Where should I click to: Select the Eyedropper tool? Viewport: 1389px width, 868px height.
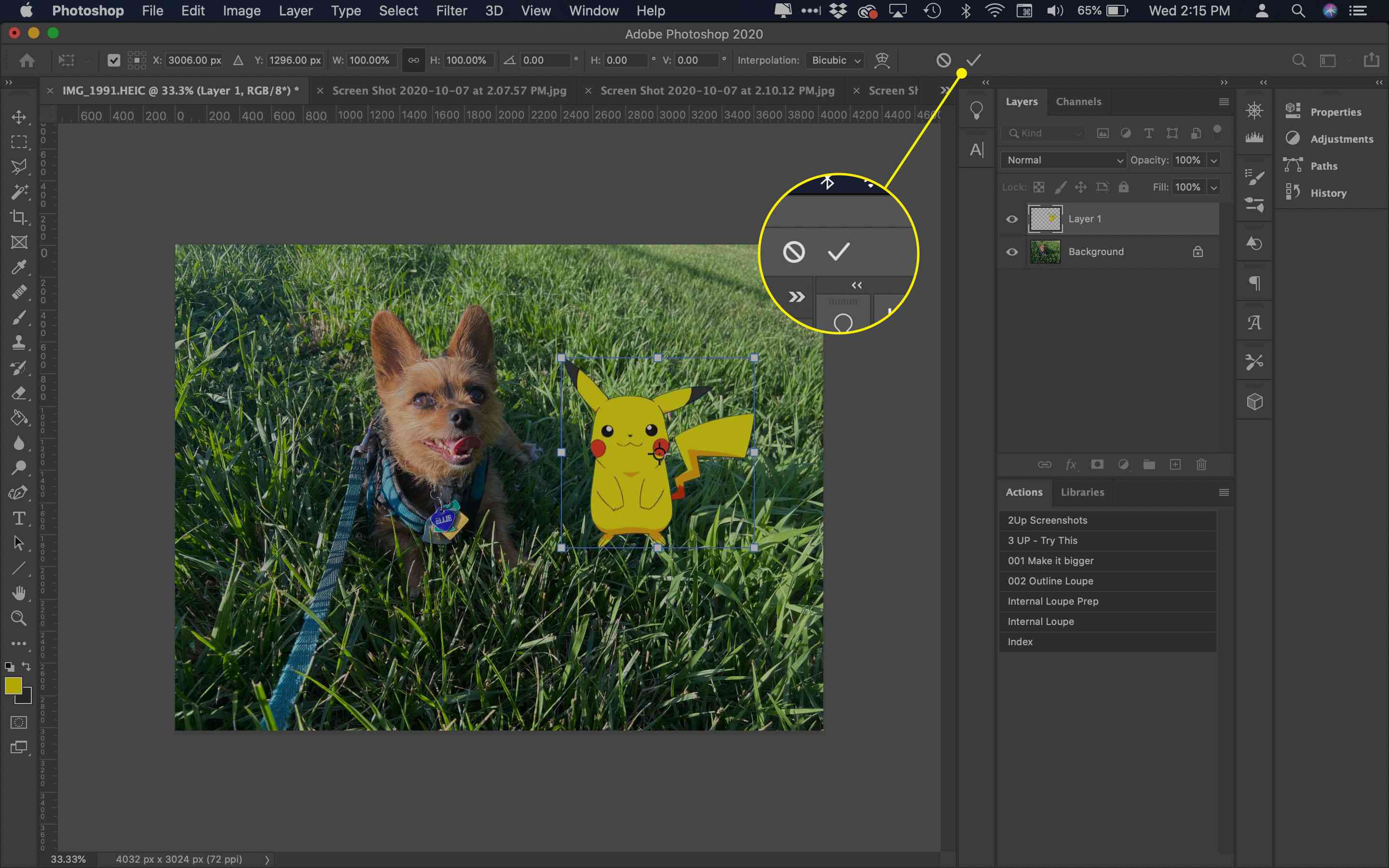point(19,267)
